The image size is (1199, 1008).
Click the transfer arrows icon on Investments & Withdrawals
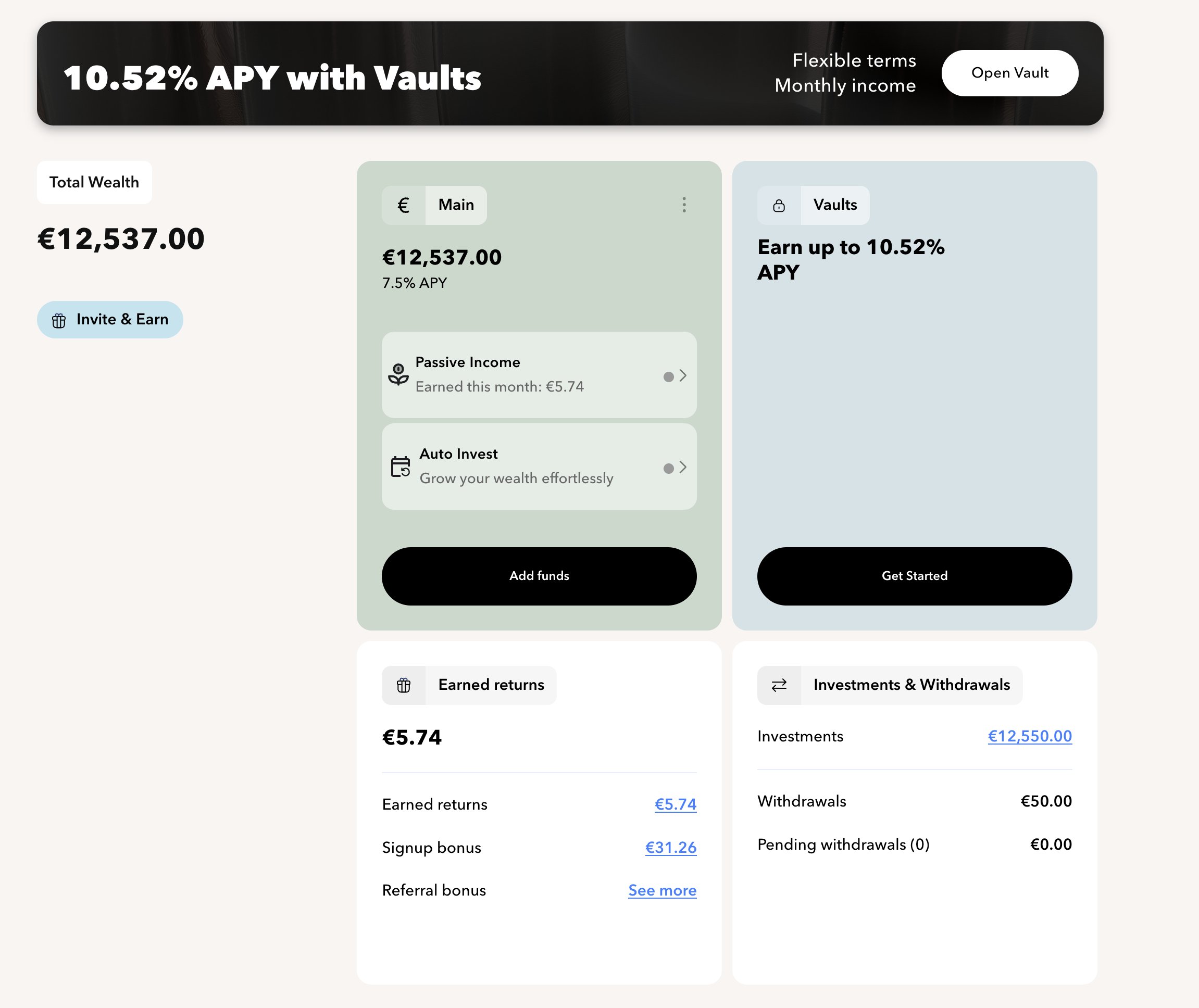tap(779, 685)
